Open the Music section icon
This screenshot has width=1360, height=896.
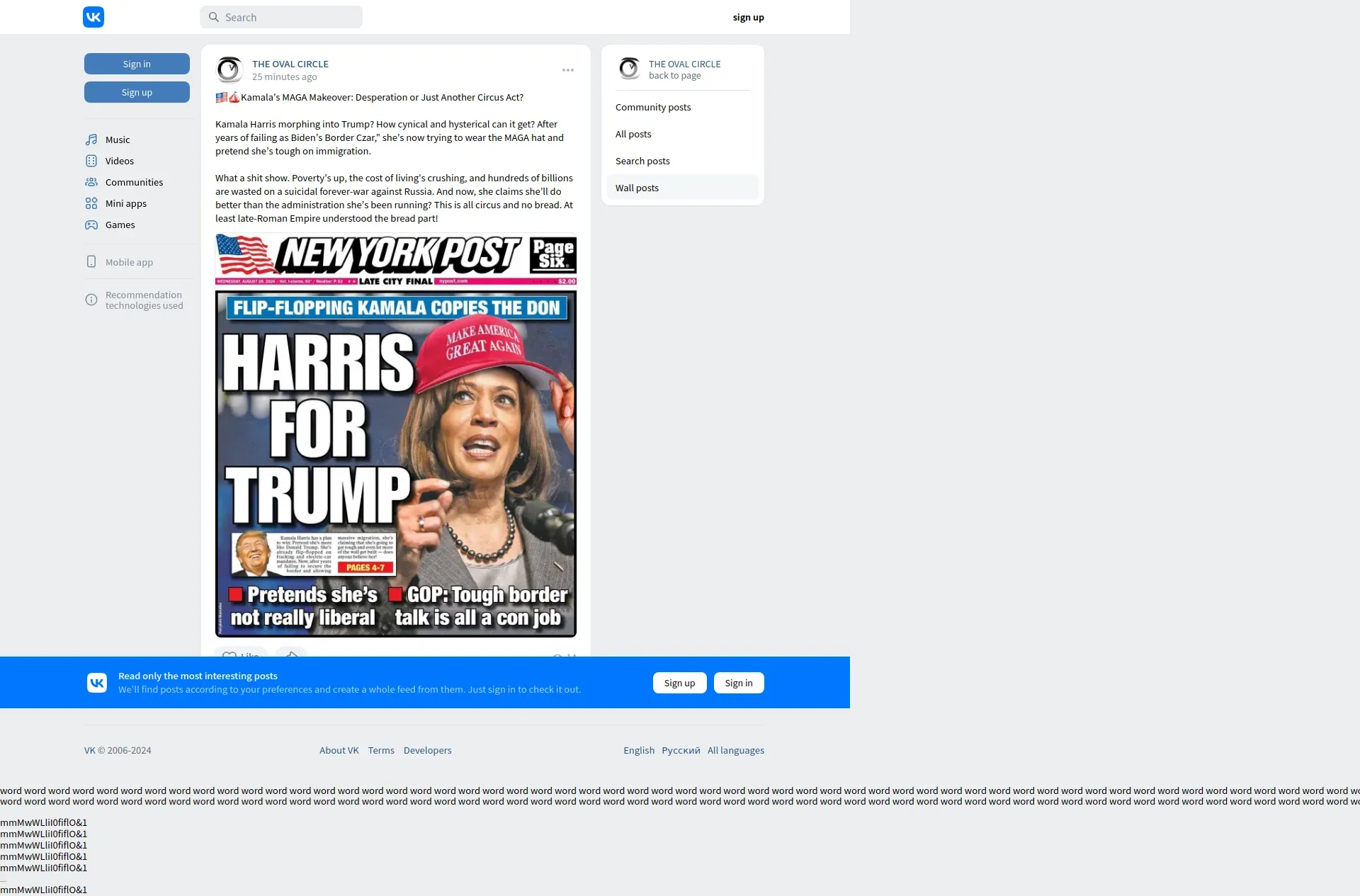(91, 140)
